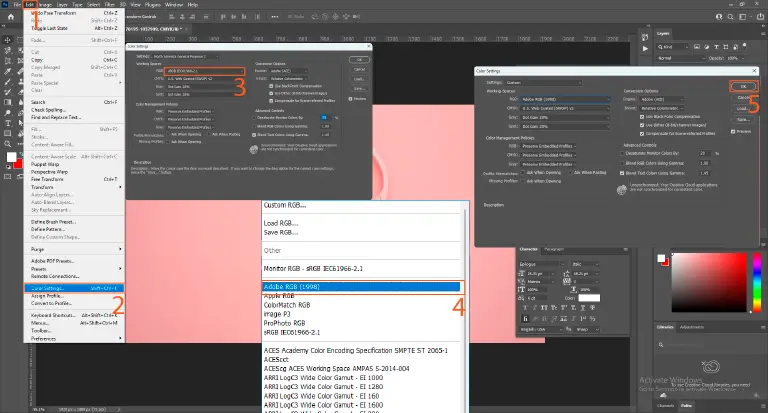Select Adobe RGB (1998) in the RGB list

tap(361, 287)
